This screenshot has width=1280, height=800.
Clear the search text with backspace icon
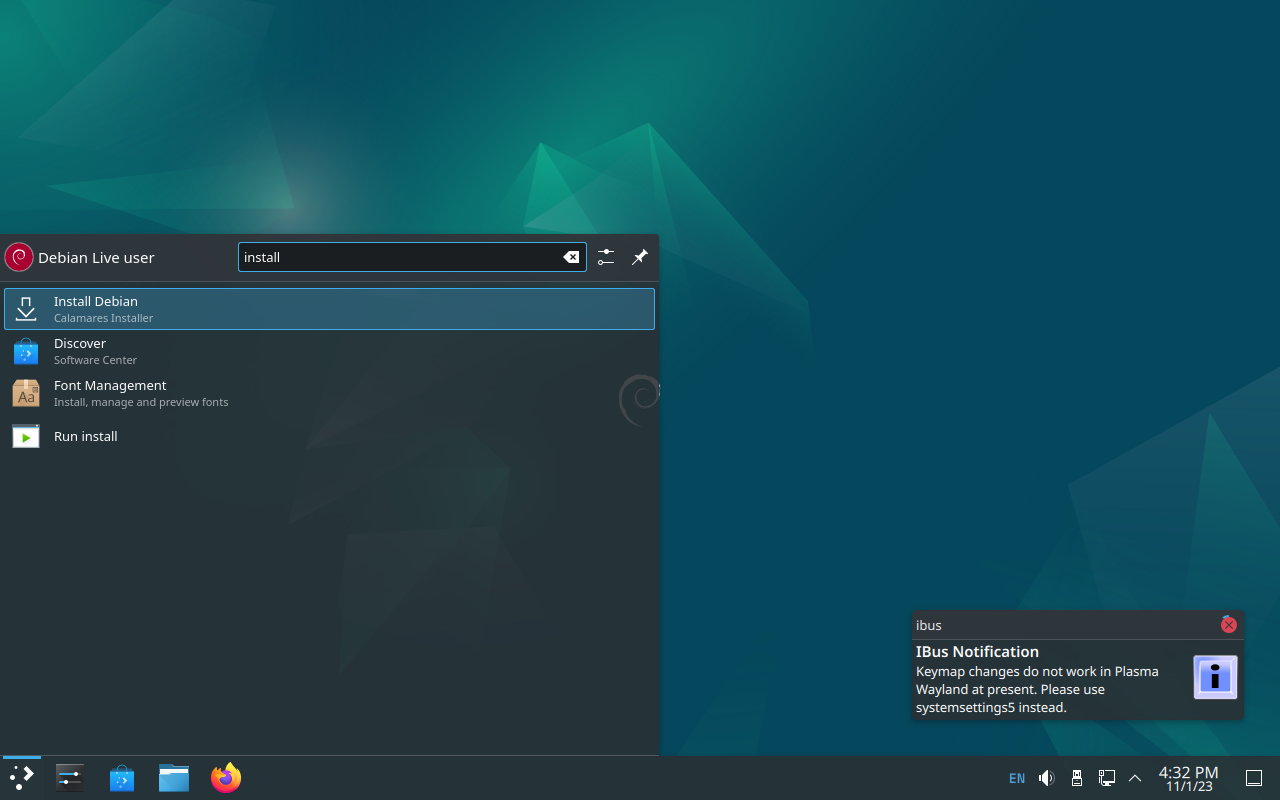coord(571,257)
